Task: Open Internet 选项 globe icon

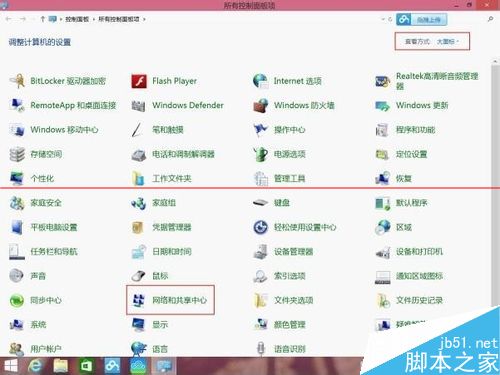Action: pyautogui.click(x=261, y=81)
